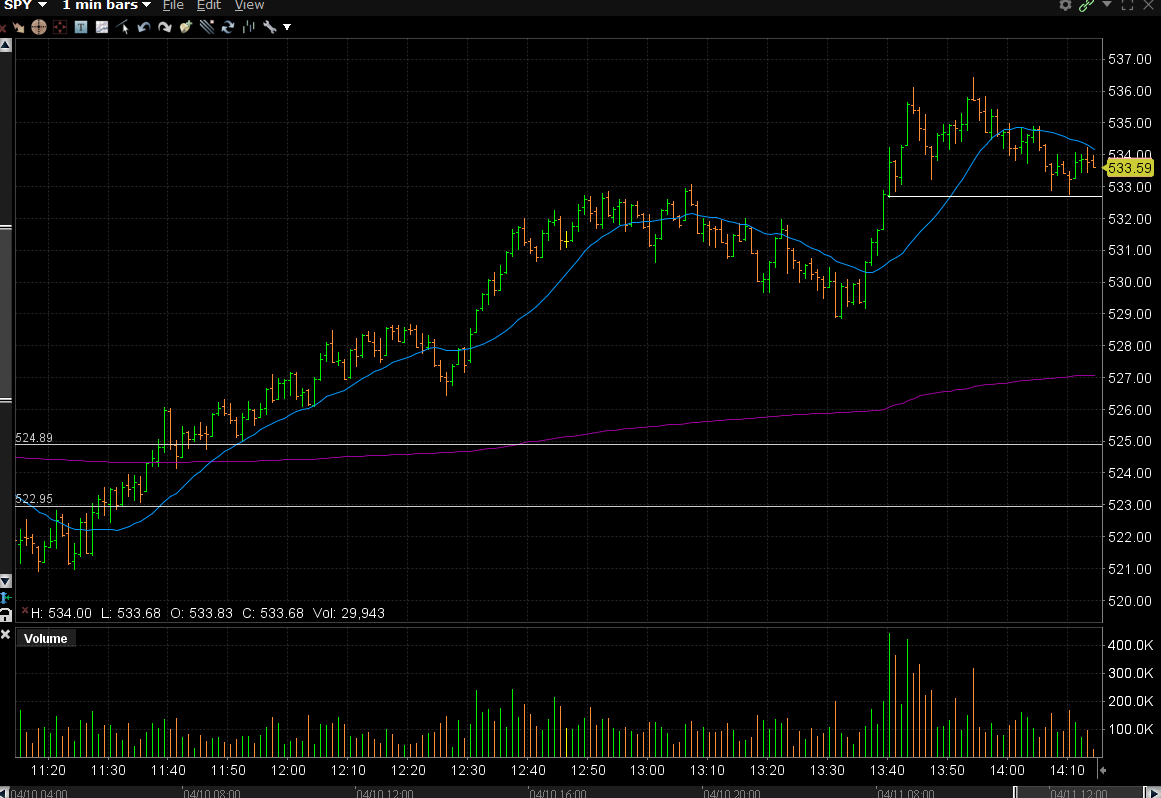1161x798 pixels.
Task: Click the green chain link grouping icon
Action: tap(1086, 5)
